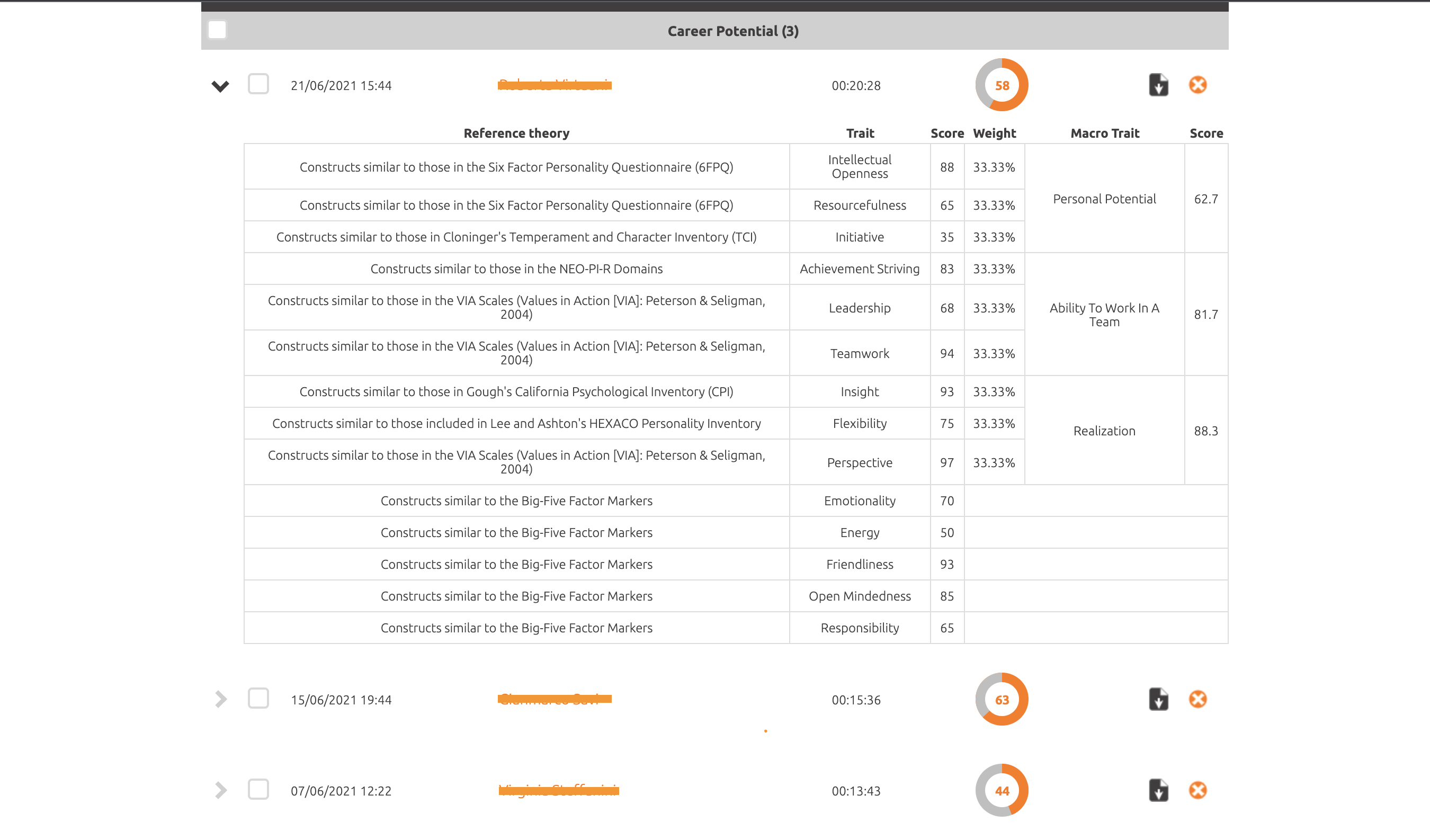
Task: Open the donut score showing 63
Action: point(1002,699)
